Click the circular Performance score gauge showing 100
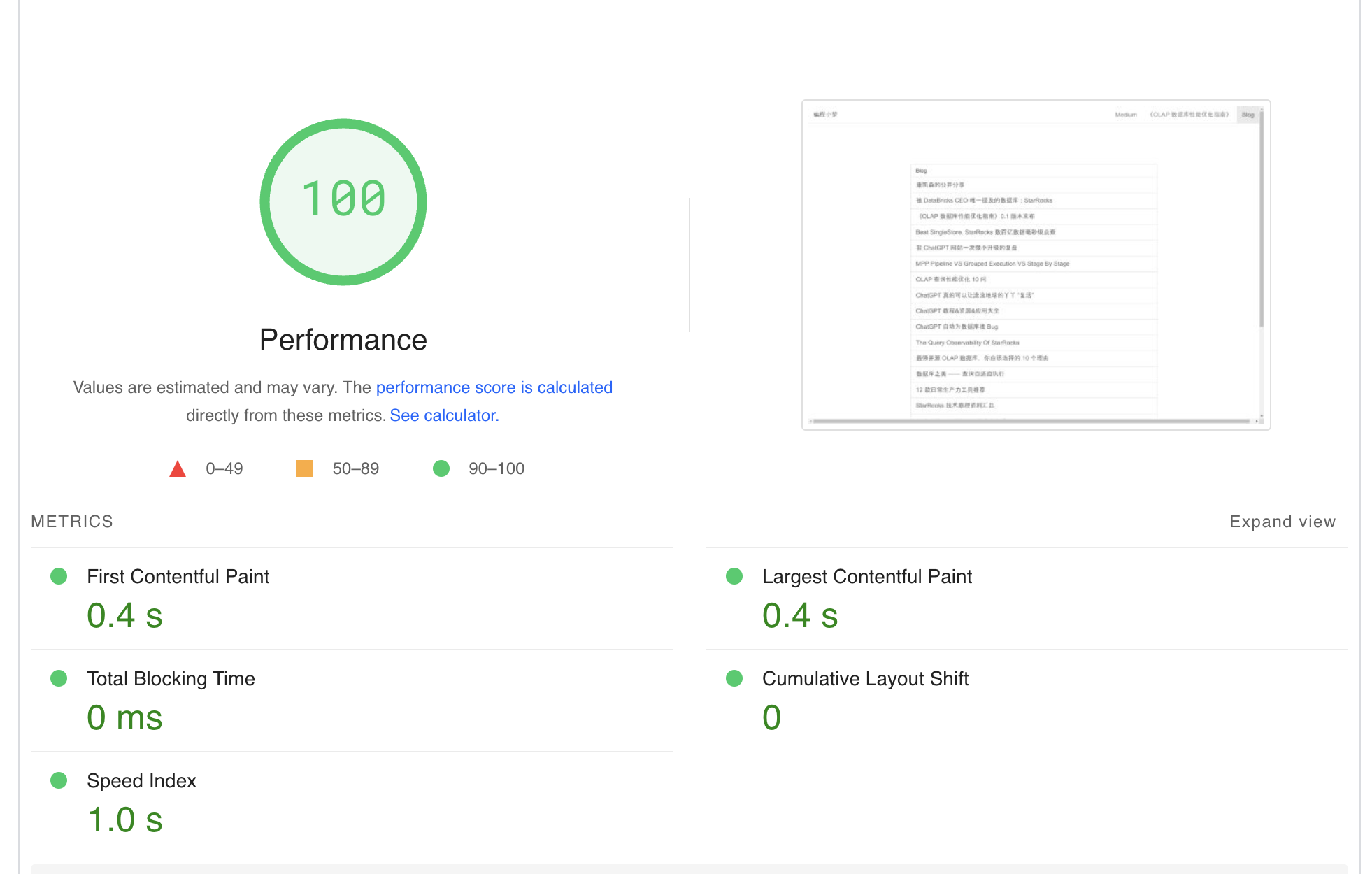 pyautogui.click(x=343, y=201)
